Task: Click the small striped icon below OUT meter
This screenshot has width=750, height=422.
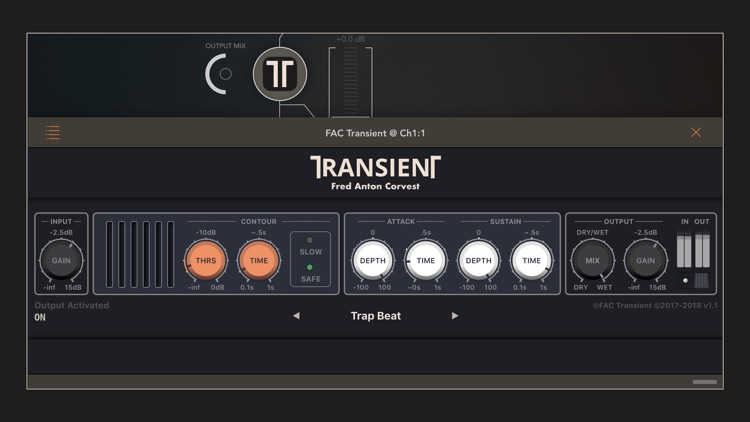Action: tap(702, 280)
